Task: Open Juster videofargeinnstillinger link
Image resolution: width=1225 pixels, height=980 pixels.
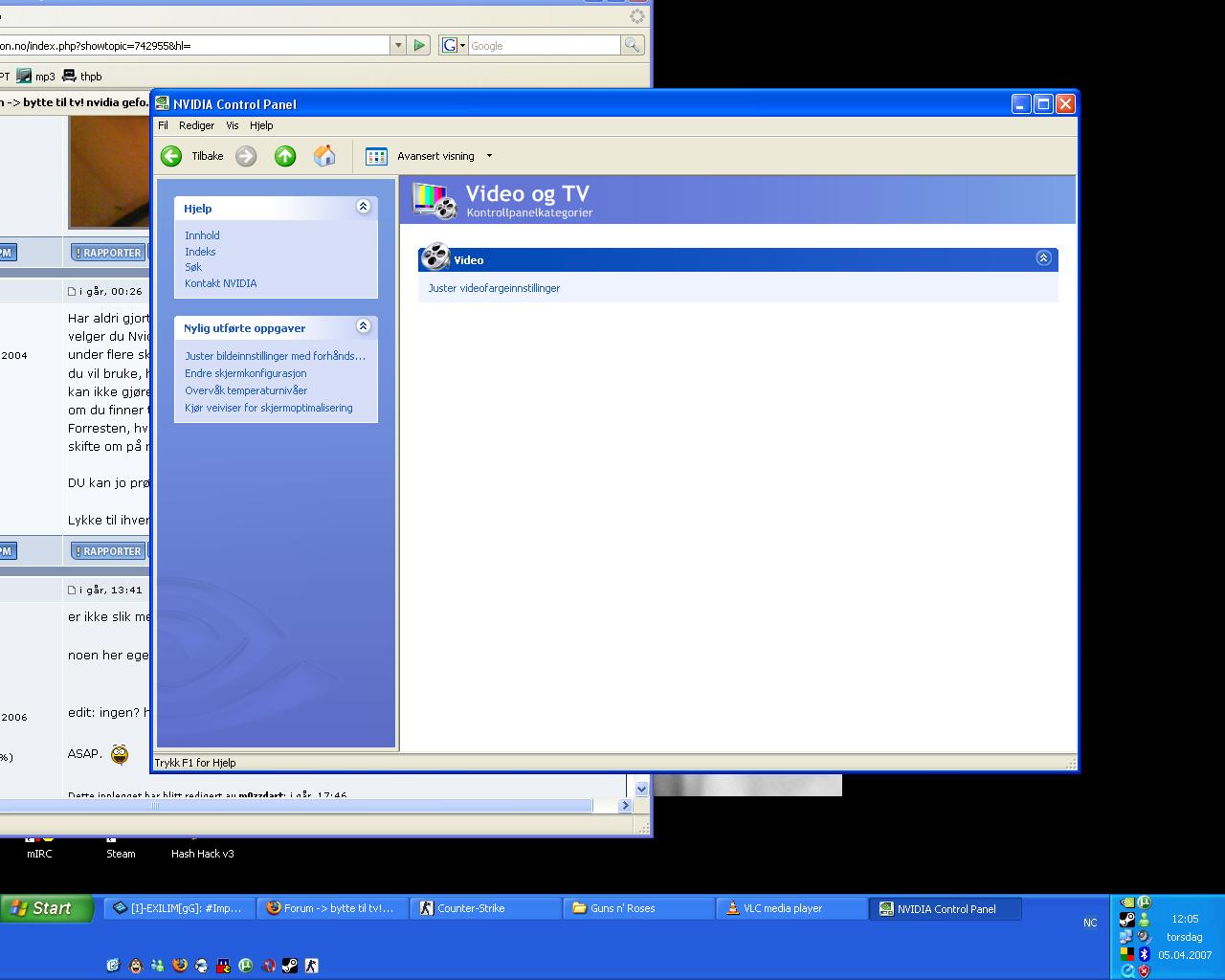Action: pos(494,288)
